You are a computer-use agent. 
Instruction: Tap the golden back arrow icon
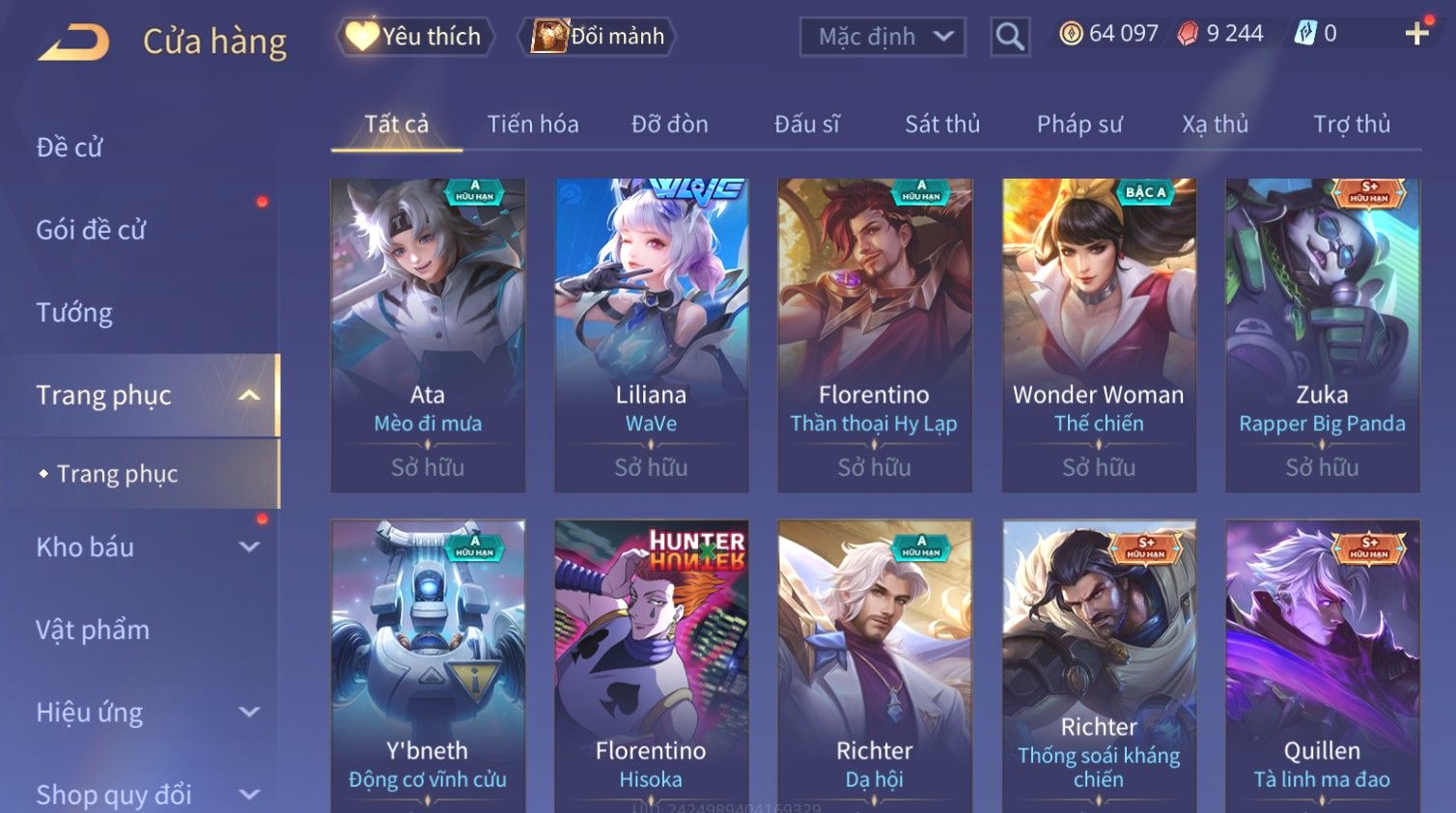(73, 42)
